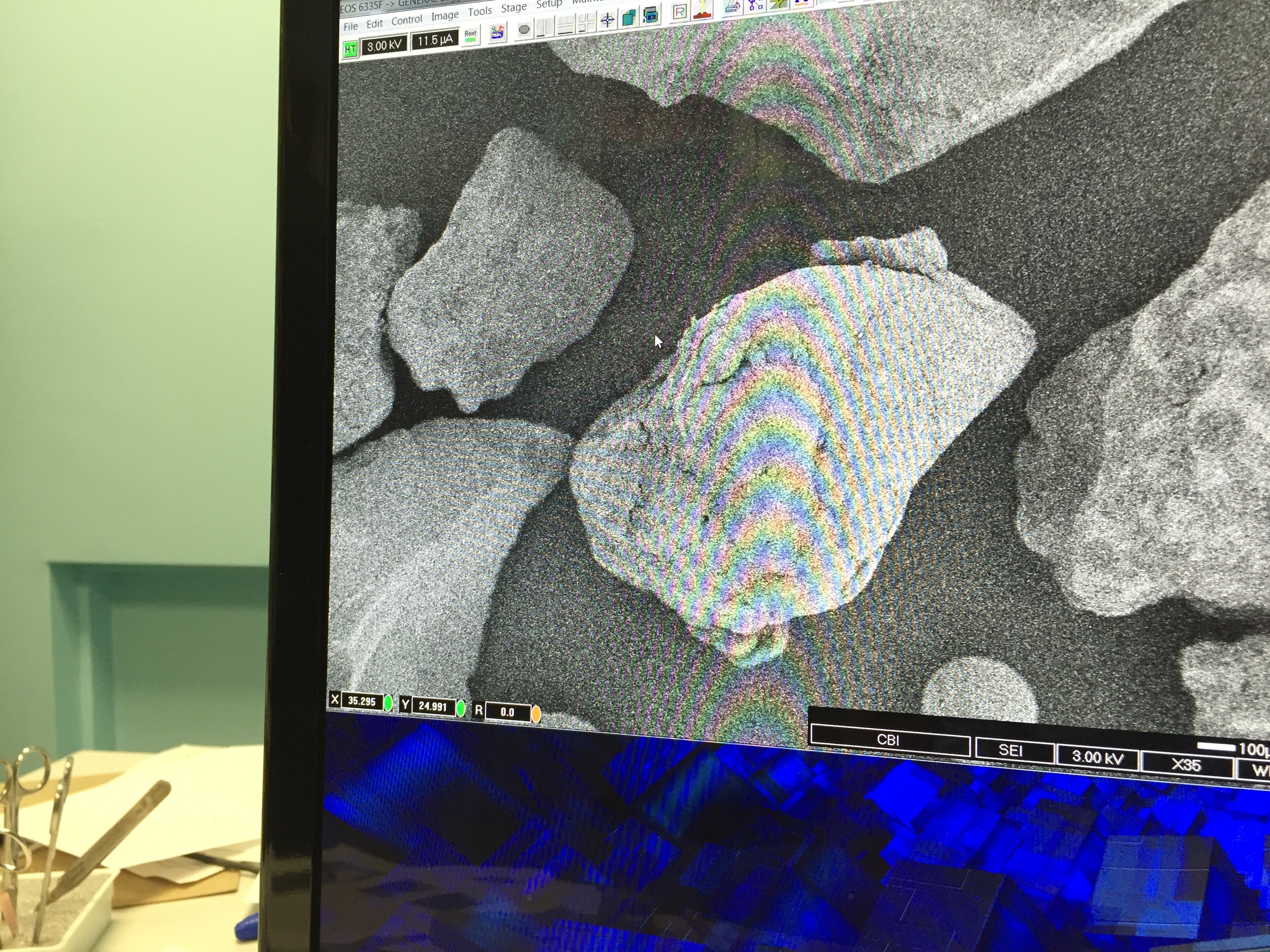Click the 3.00 kV accelerating voltage readout

[384, 46]
